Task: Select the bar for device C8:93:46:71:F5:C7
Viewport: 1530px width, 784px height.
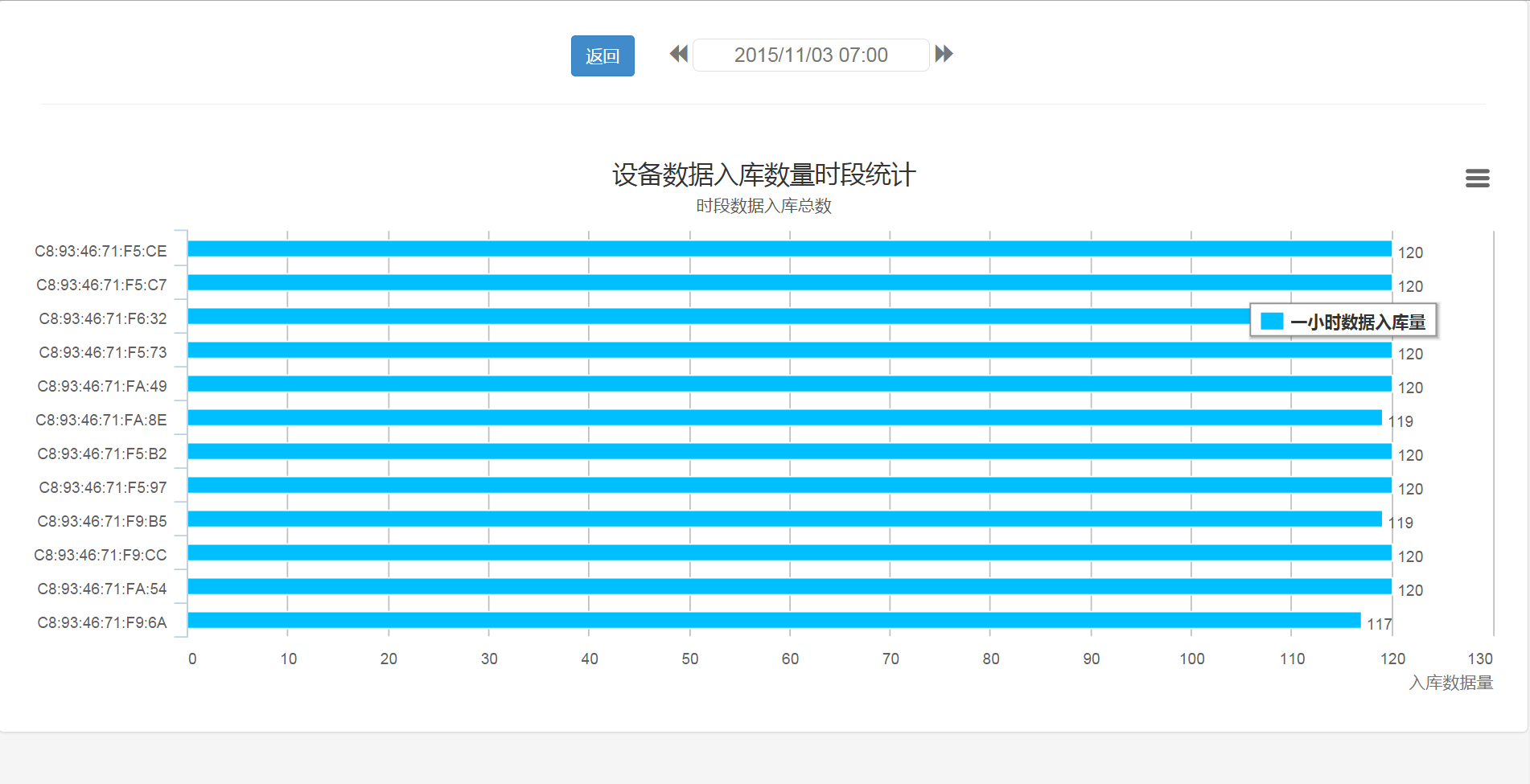Action: [x=788, y=283]
